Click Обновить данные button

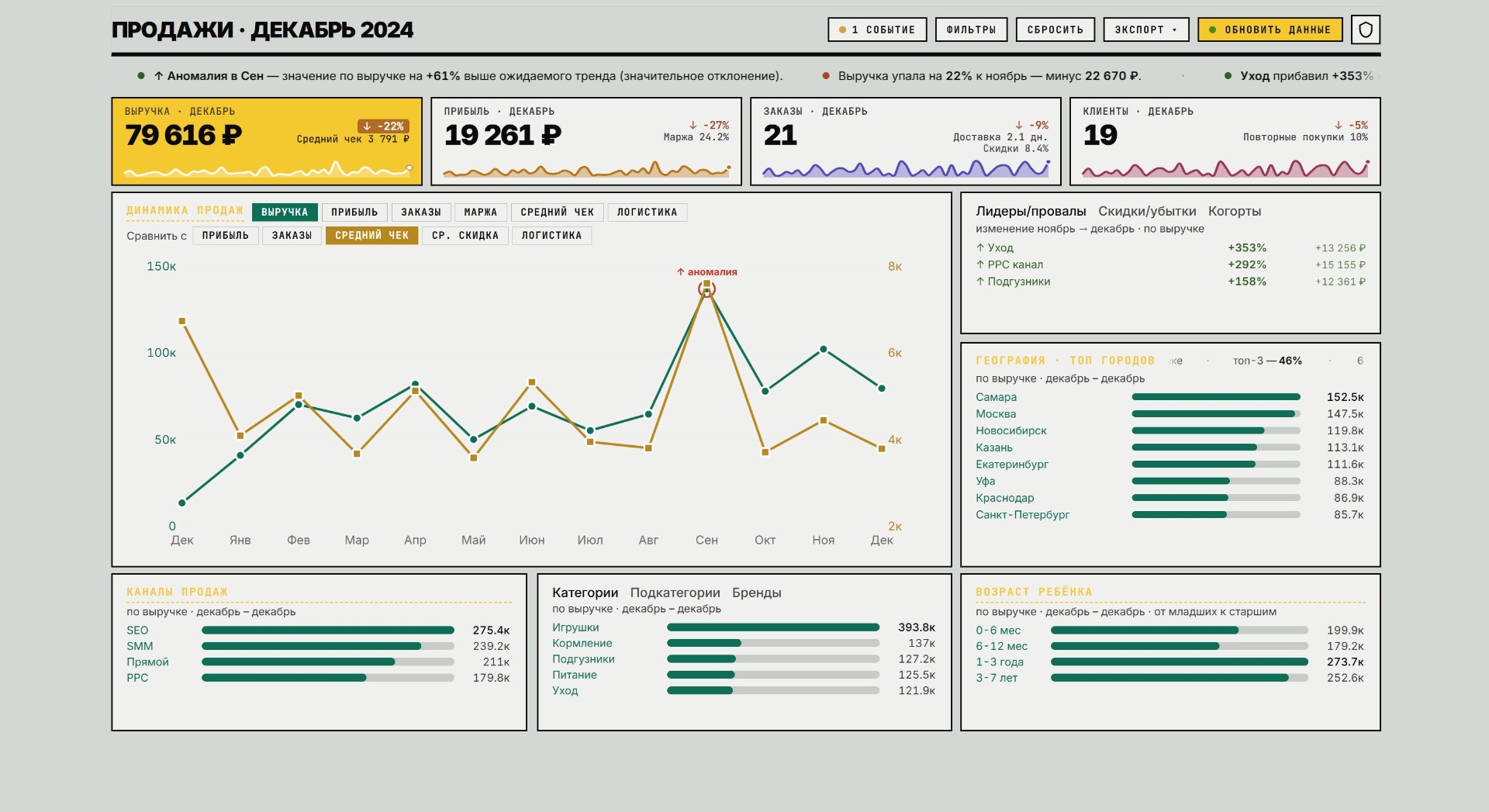tap(1270, 30)
